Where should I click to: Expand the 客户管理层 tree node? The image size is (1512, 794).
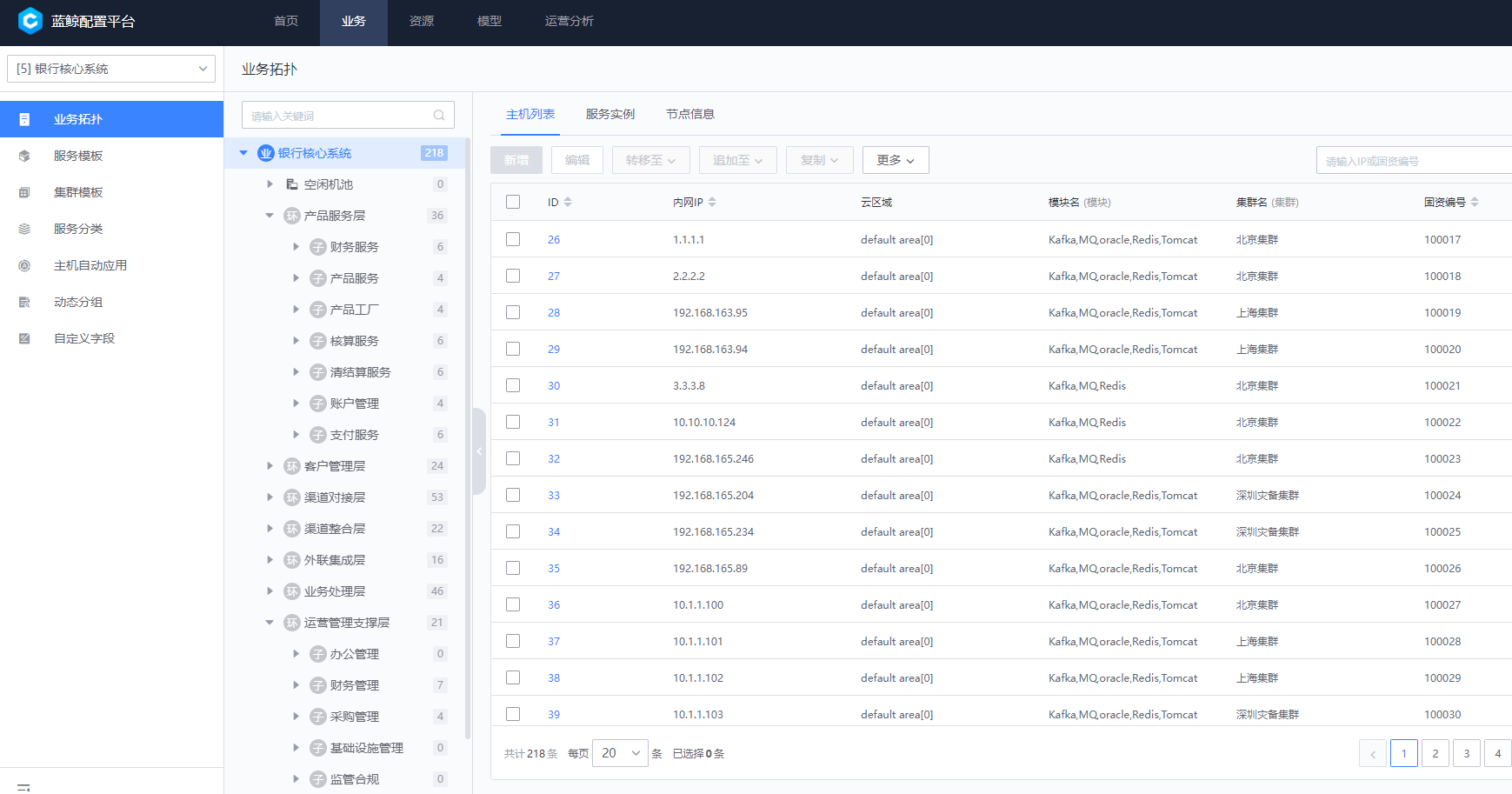270,466
